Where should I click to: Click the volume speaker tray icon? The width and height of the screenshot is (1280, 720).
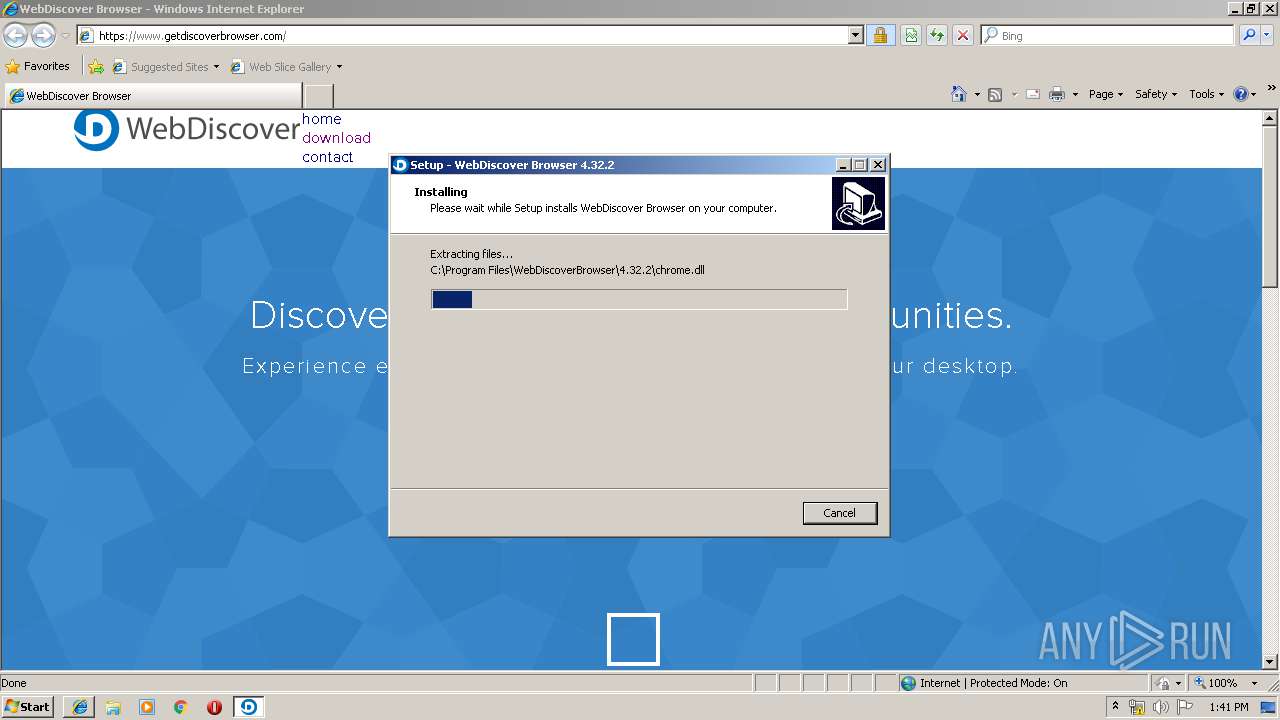(1160, 707)
